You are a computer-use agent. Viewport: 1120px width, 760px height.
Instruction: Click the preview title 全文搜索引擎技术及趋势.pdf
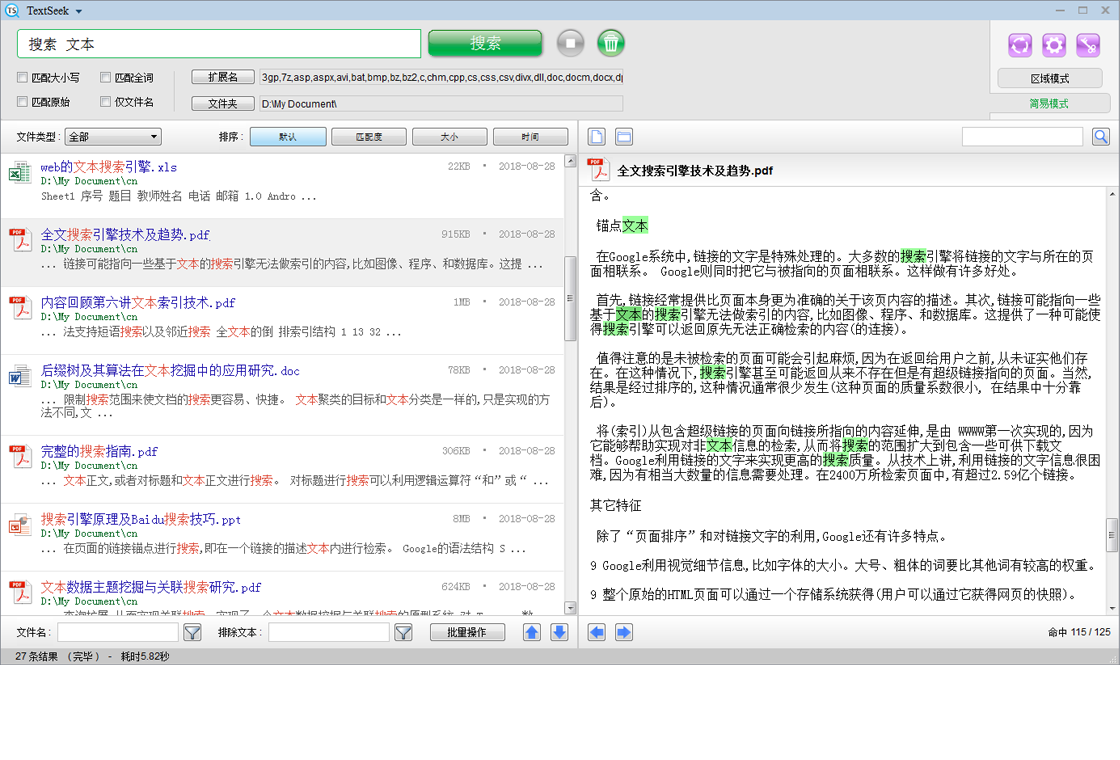[x=695, y=170]
